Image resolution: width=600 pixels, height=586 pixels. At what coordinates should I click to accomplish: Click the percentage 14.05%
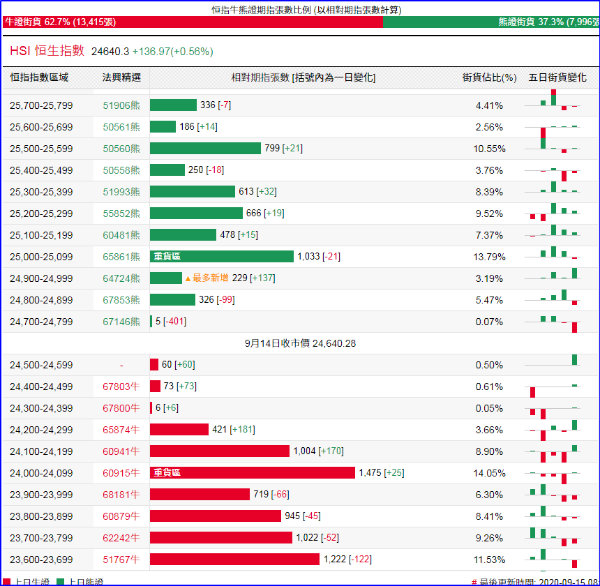click(489, 473)
